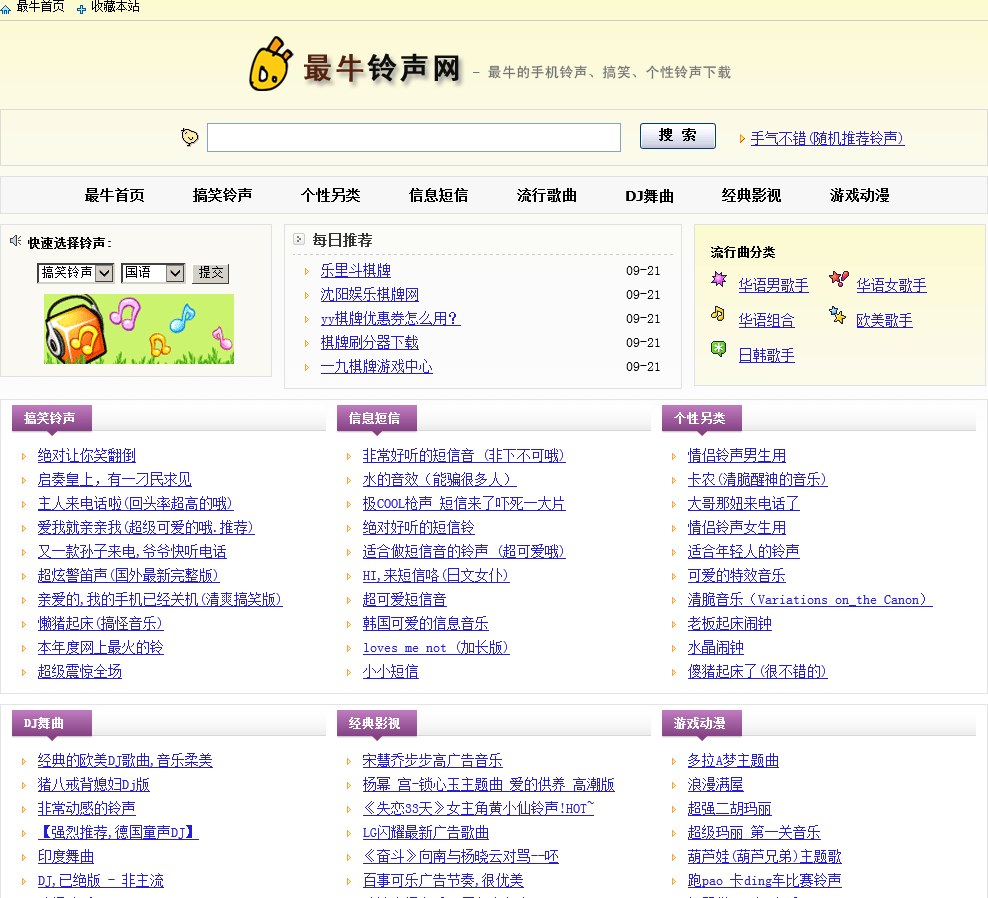Click the red star icon beside 华语女歌手
This screenshot has height=898, width=988.
tap(839, 279)
